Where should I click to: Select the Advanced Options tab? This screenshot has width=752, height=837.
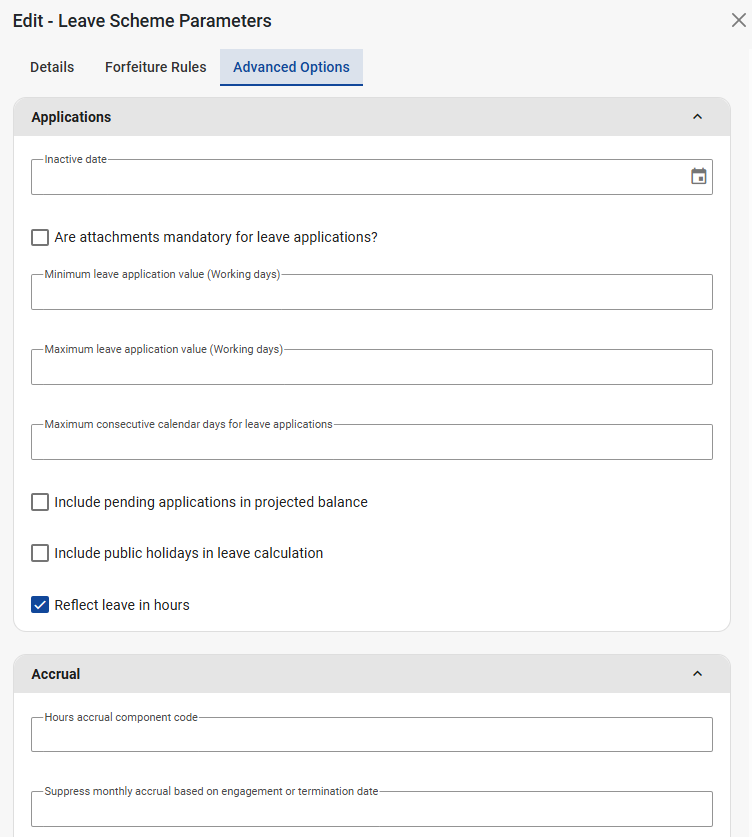[291, 67]
